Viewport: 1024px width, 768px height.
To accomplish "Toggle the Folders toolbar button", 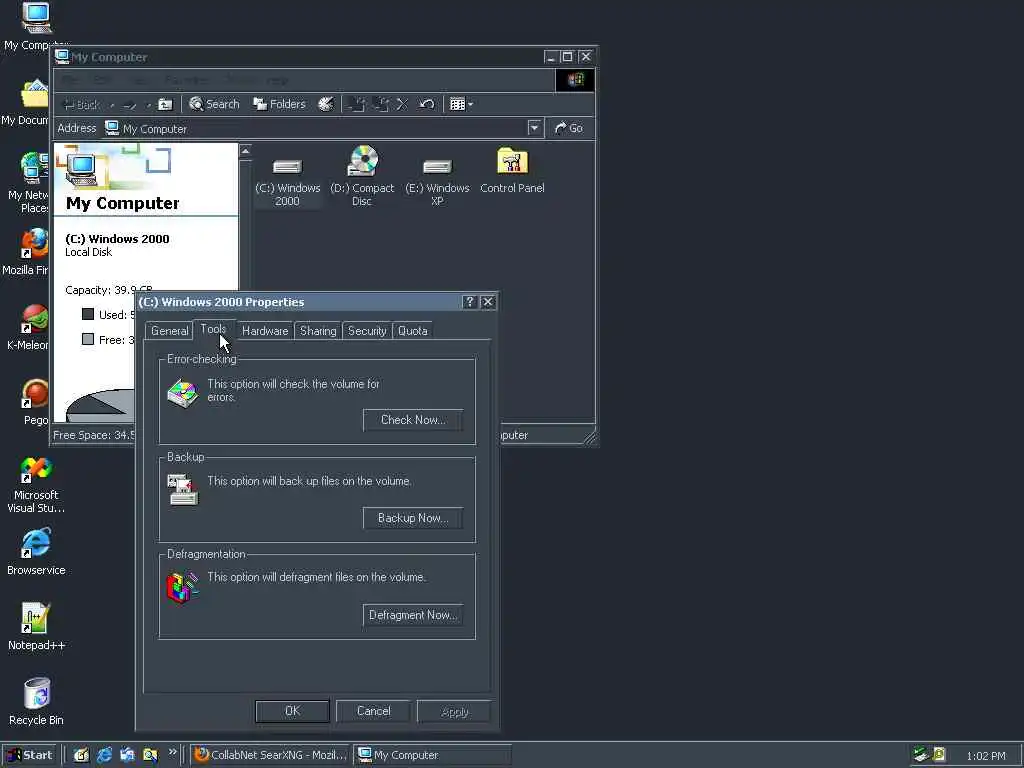I will (280, 104).
